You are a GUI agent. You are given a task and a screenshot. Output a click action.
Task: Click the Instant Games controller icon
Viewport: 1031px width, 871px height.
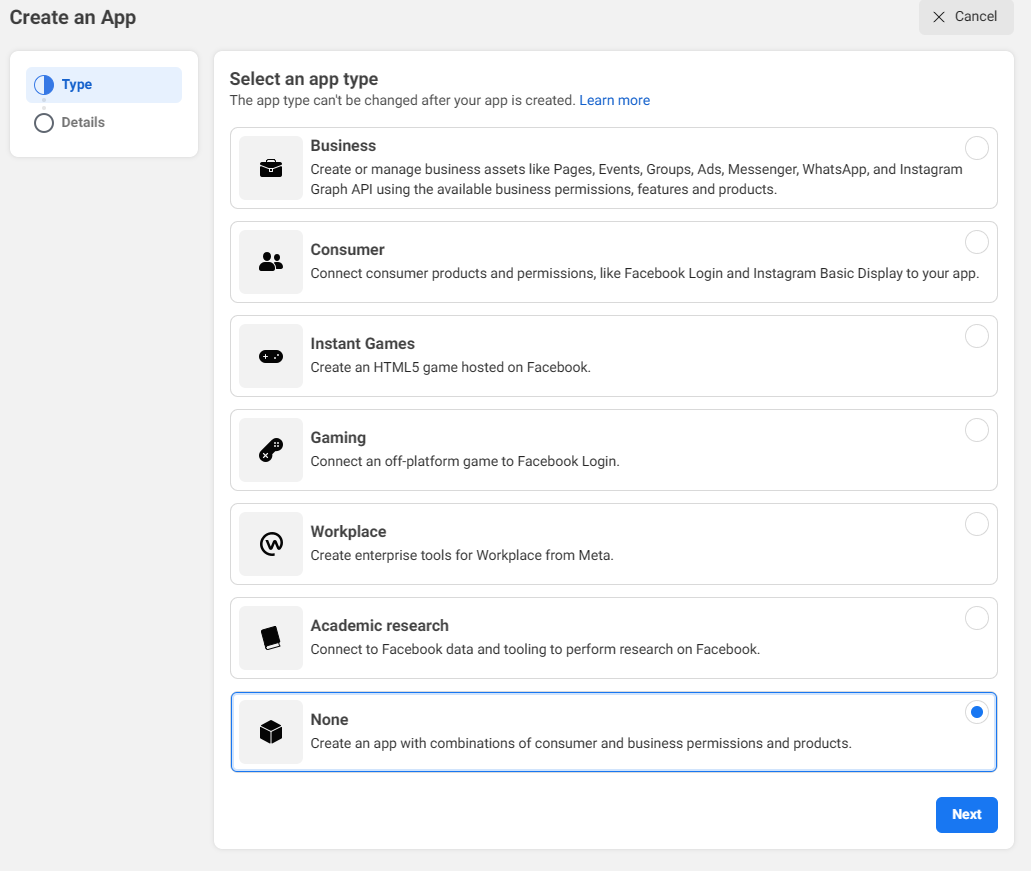(271, 356)
